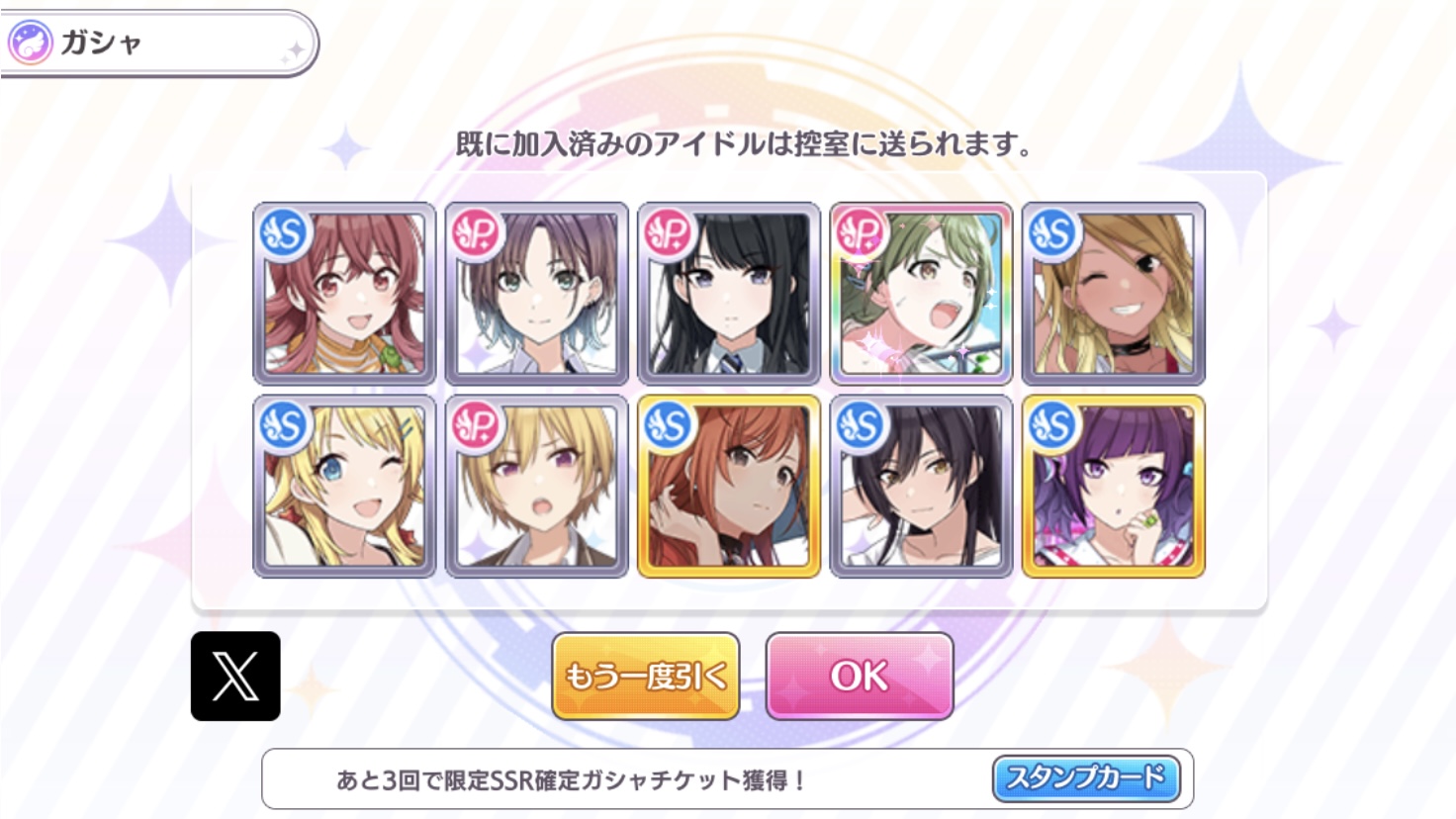The width and height of the screenshot is (1456, 819).
Task: Click the S badge on the purple twin-tail card
Action: tap(1053, 425)
